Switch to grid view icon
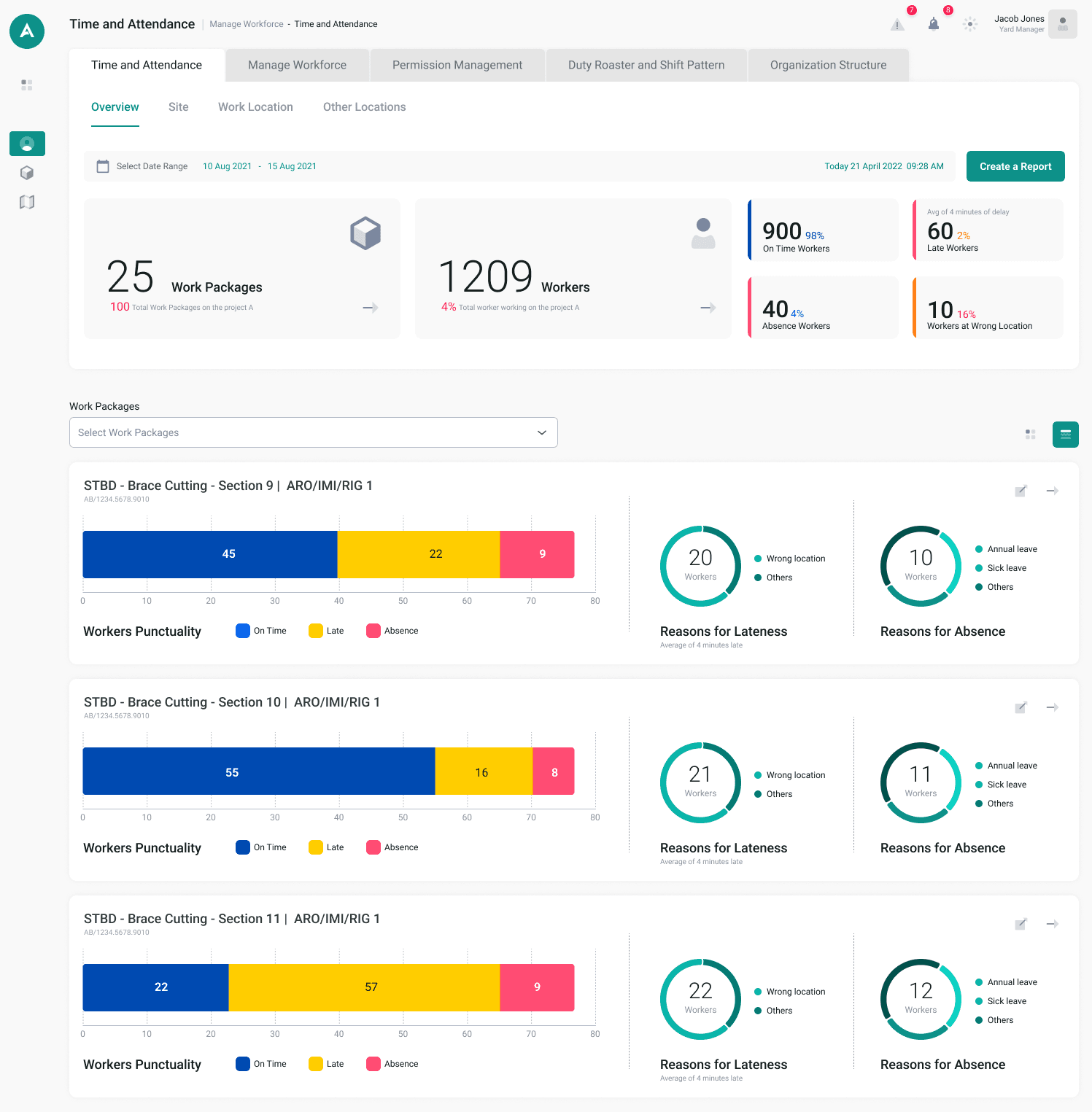This screenshot has width=1092, height=1112. coord(1030,434)
